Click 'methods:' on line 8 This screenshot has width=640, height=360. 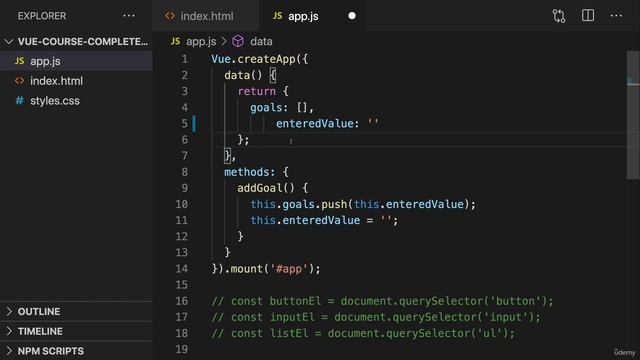point(250,172)
